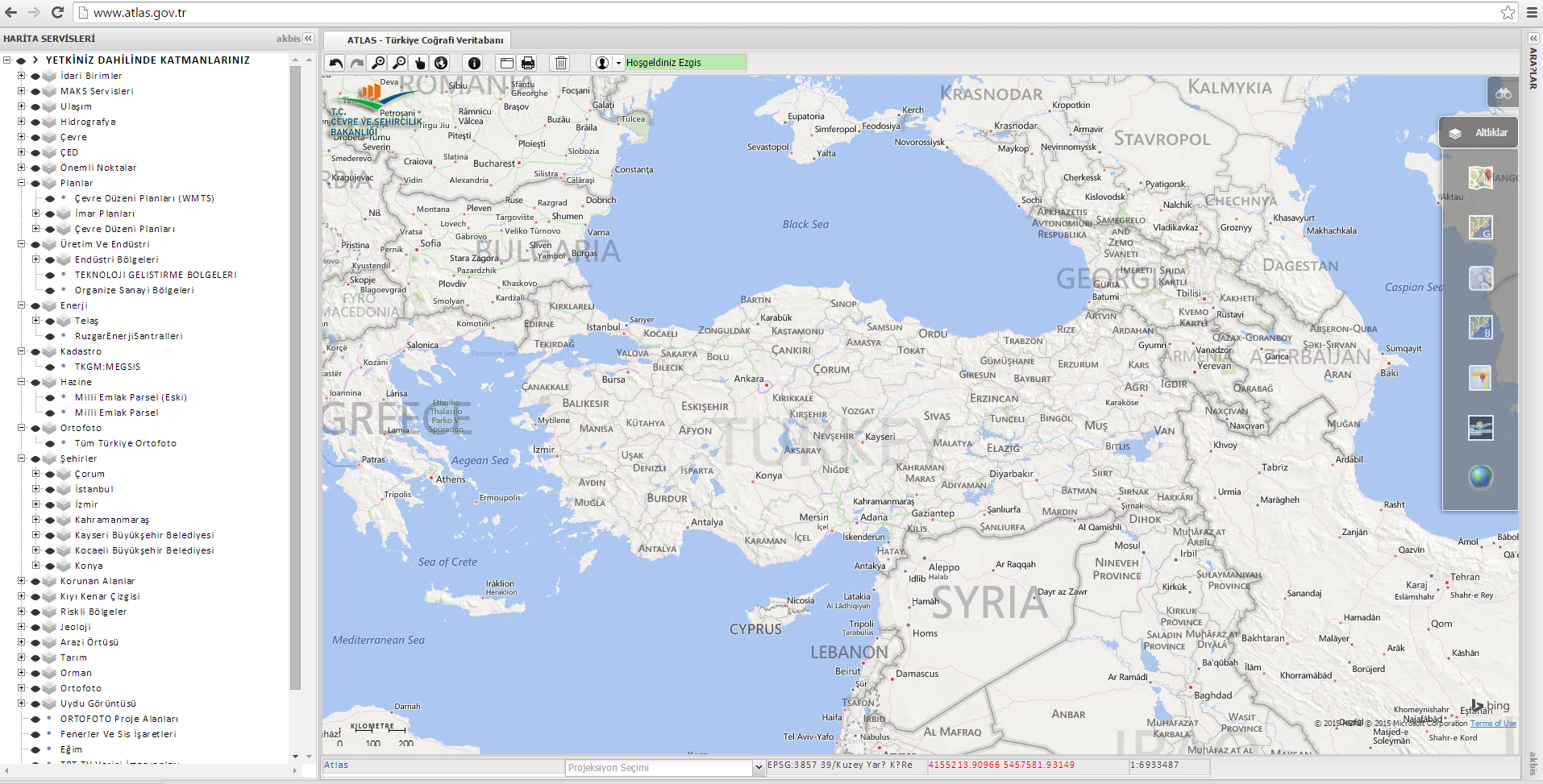Open the Projeksiyon Seçimi combo box
The height and width of the screenshot is (784, 1543).
coord(665,767)
